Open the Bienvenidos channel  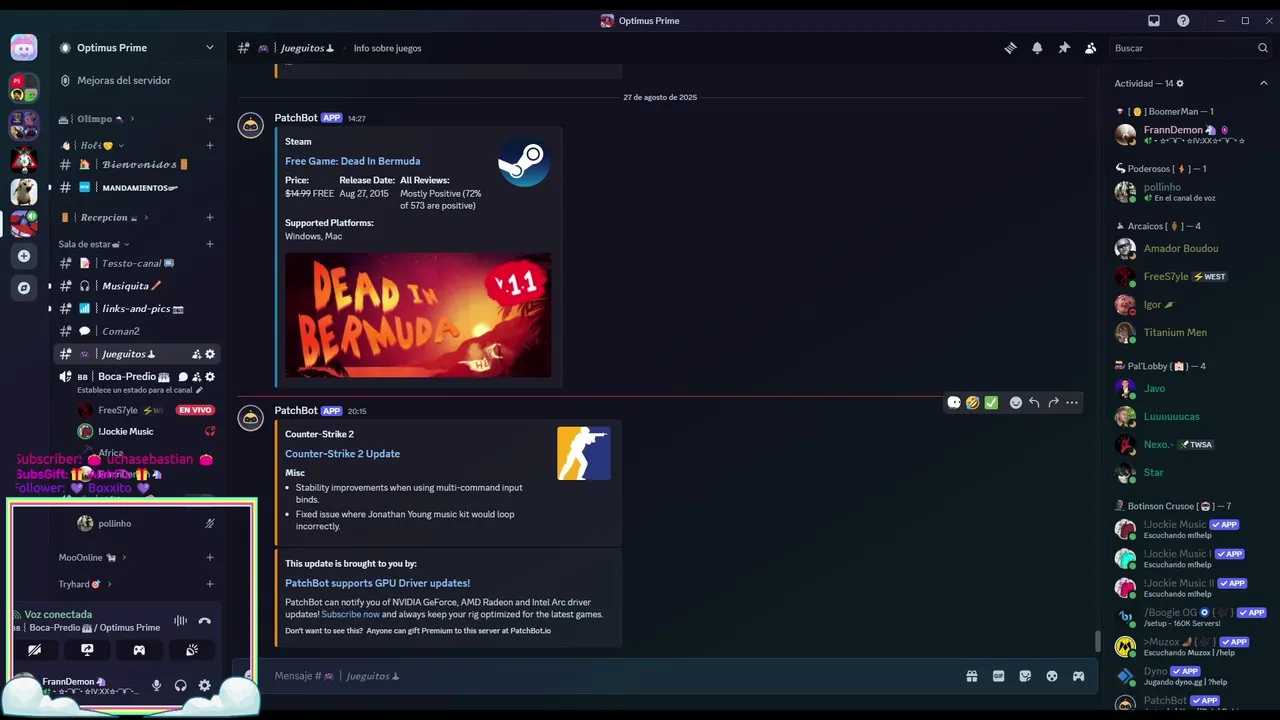[x=136, y=165]
